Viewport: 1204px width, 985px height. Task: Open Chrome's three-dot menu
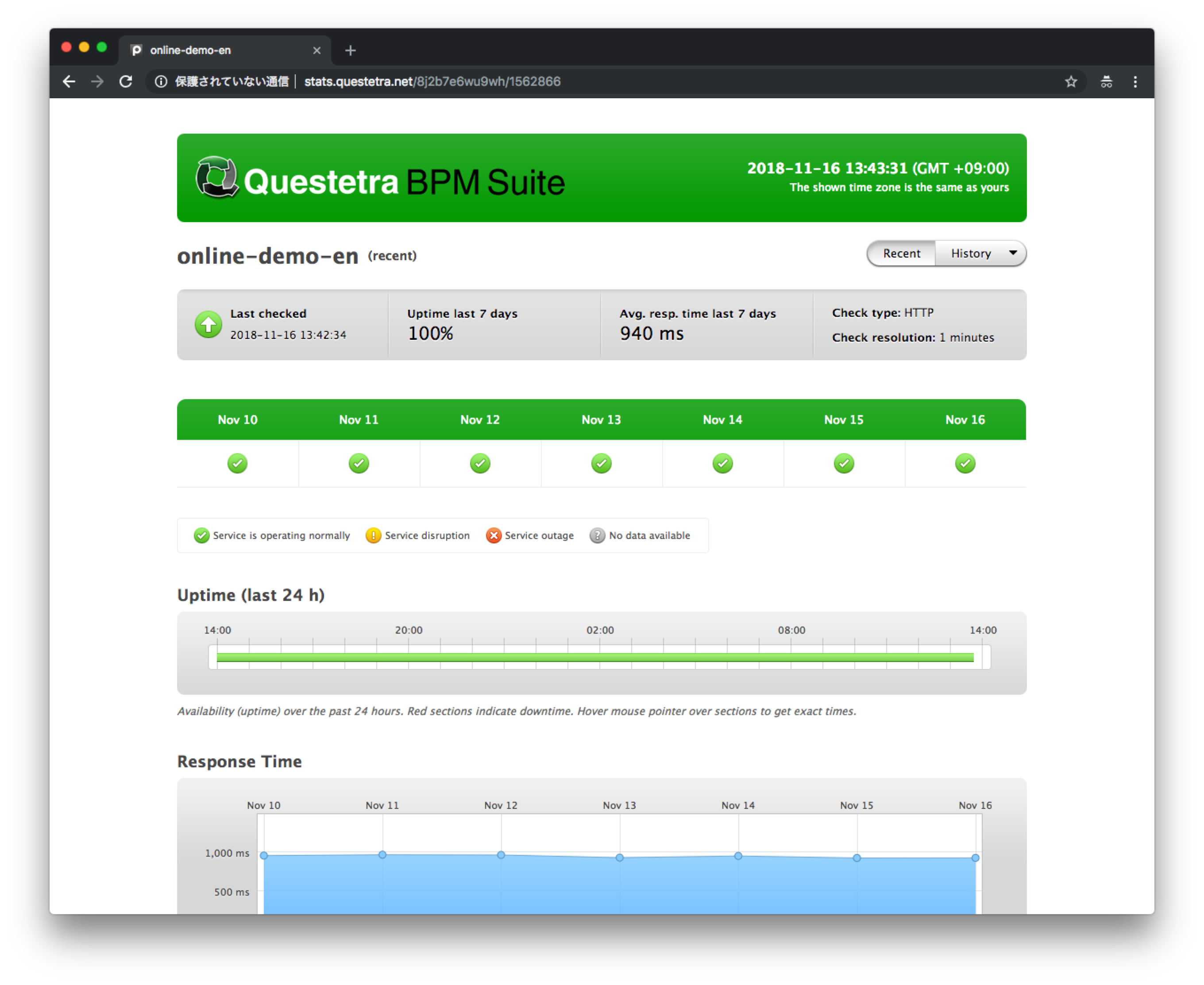pos(1135,82)
